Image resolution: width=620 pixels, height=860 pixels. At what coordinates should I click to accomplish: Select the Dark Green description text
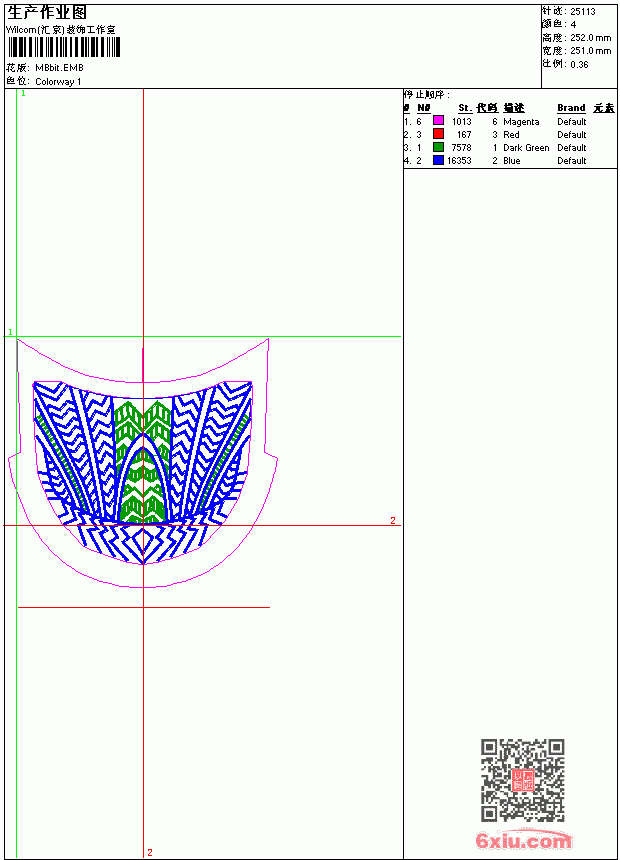[526, 148]
